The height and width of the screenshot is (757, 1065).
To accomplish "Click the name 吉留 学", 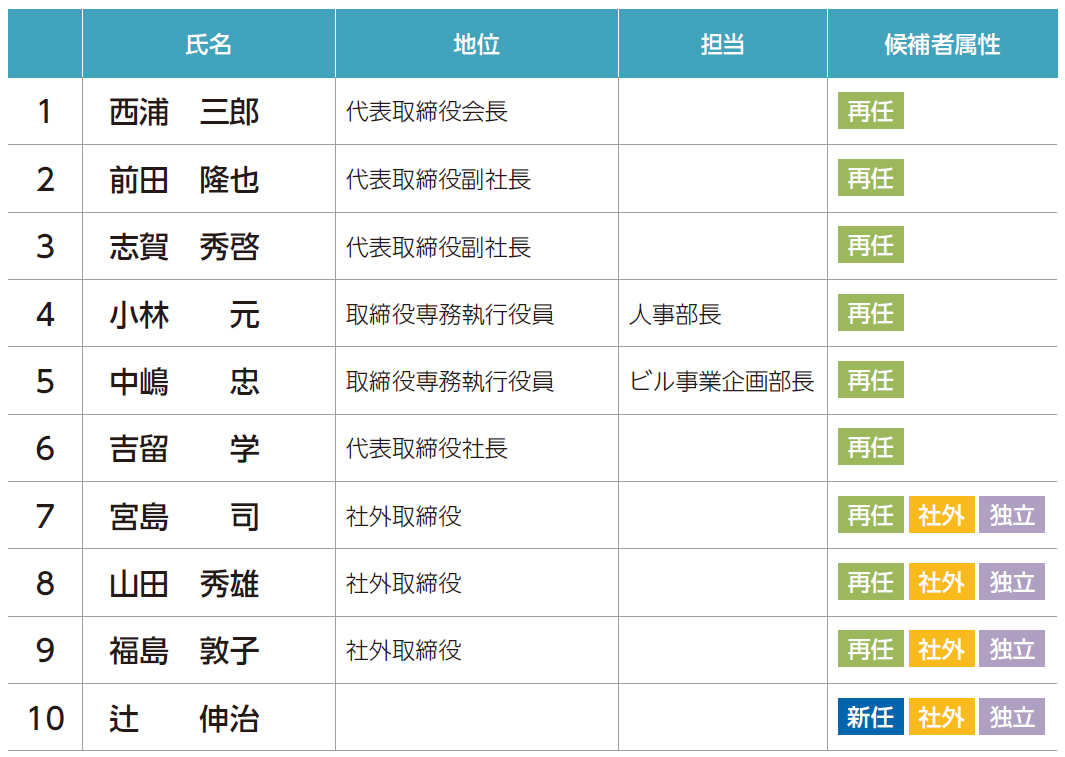I will click(184, 448).
